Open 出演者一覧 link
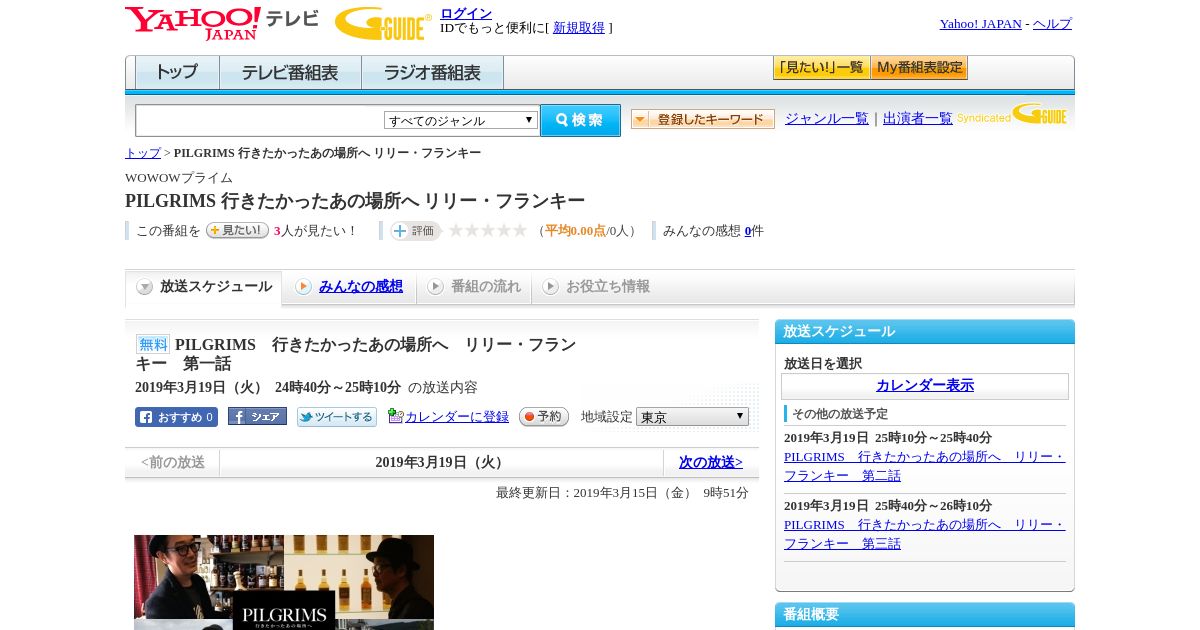This screenshot has width=1200, height=630. tap(918, 118)
